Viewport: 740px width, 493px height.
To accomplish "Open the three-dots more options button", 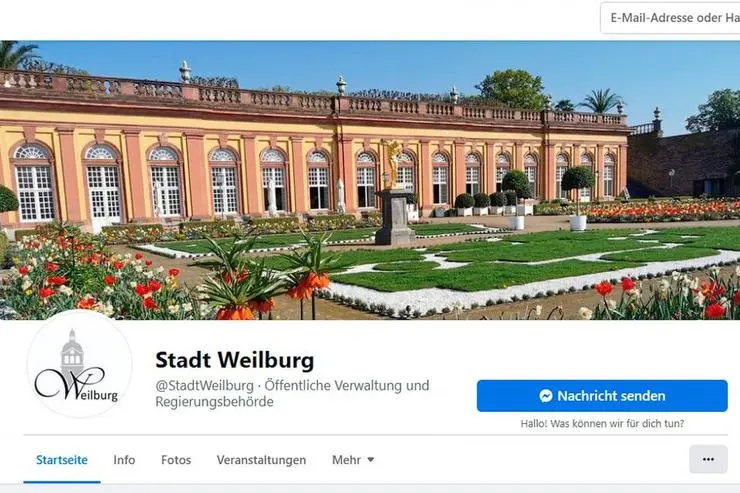I will click(708, 459).
